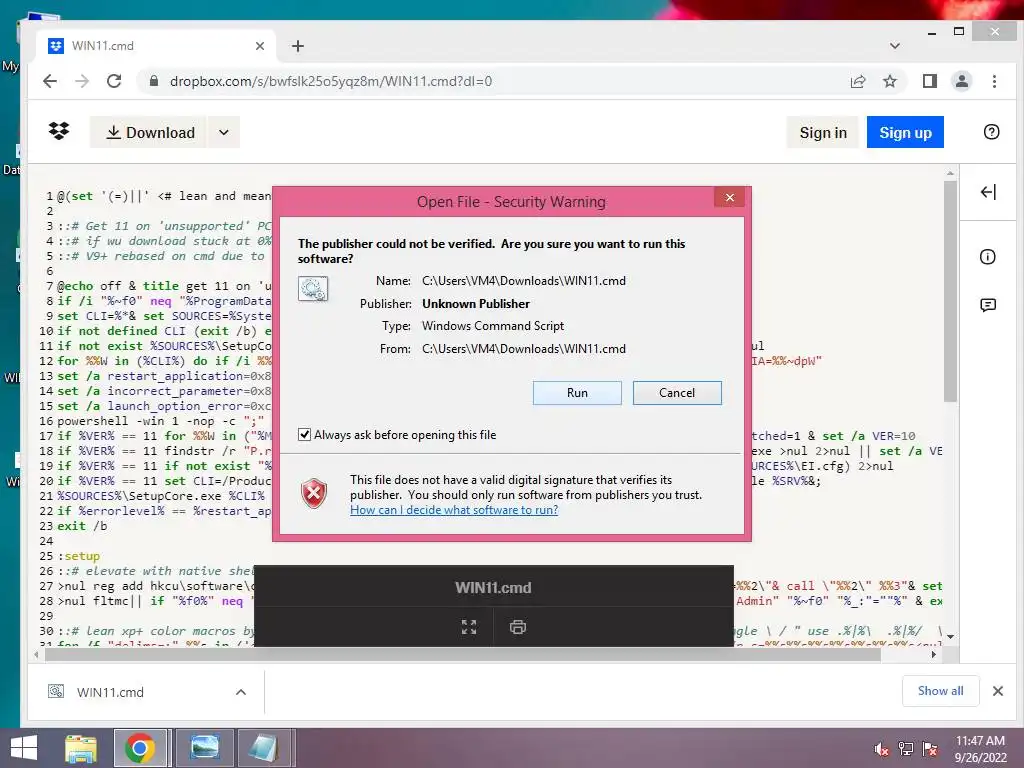Click the notebook app taskbar icon
The image size is (1024, 768).
(264, 748)
